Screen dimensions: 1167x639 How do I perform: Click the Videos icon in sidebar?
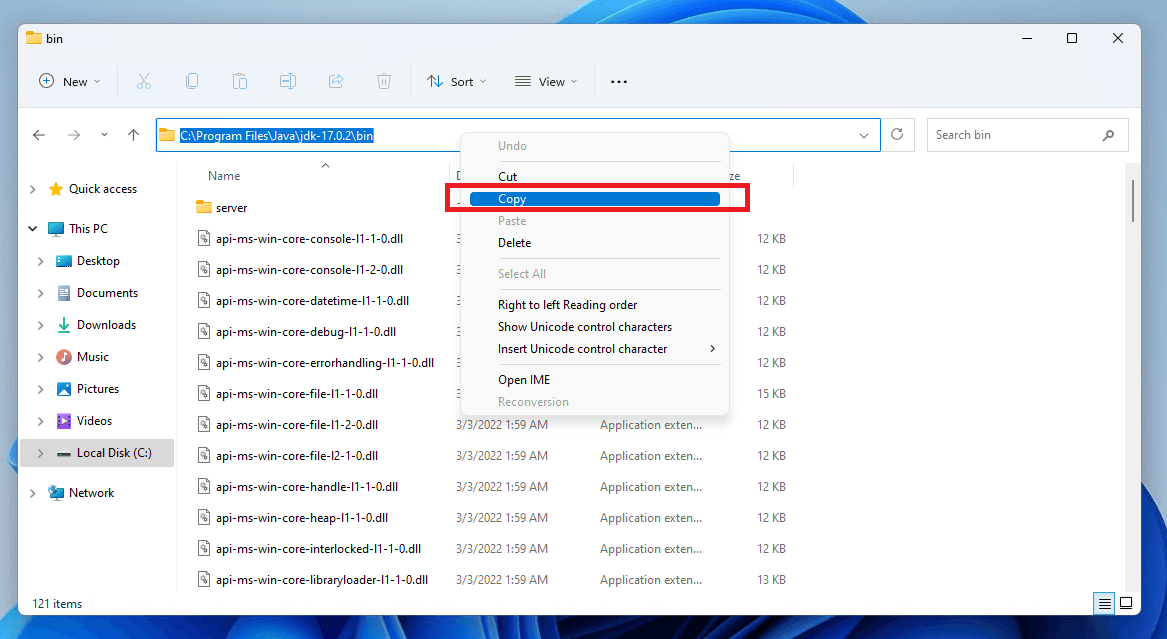(x=64, y=421)
